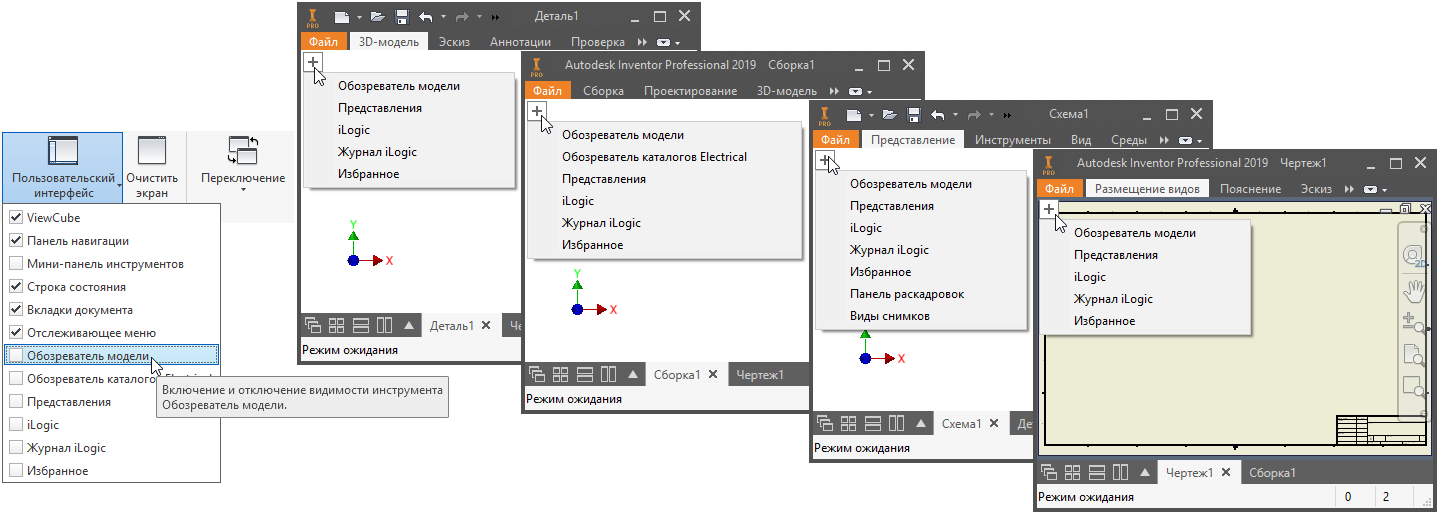The height and width of the screenshot is (512, 1437).
Task: Click the plus browser button in Сборка1 window
Action: (537, 111)
